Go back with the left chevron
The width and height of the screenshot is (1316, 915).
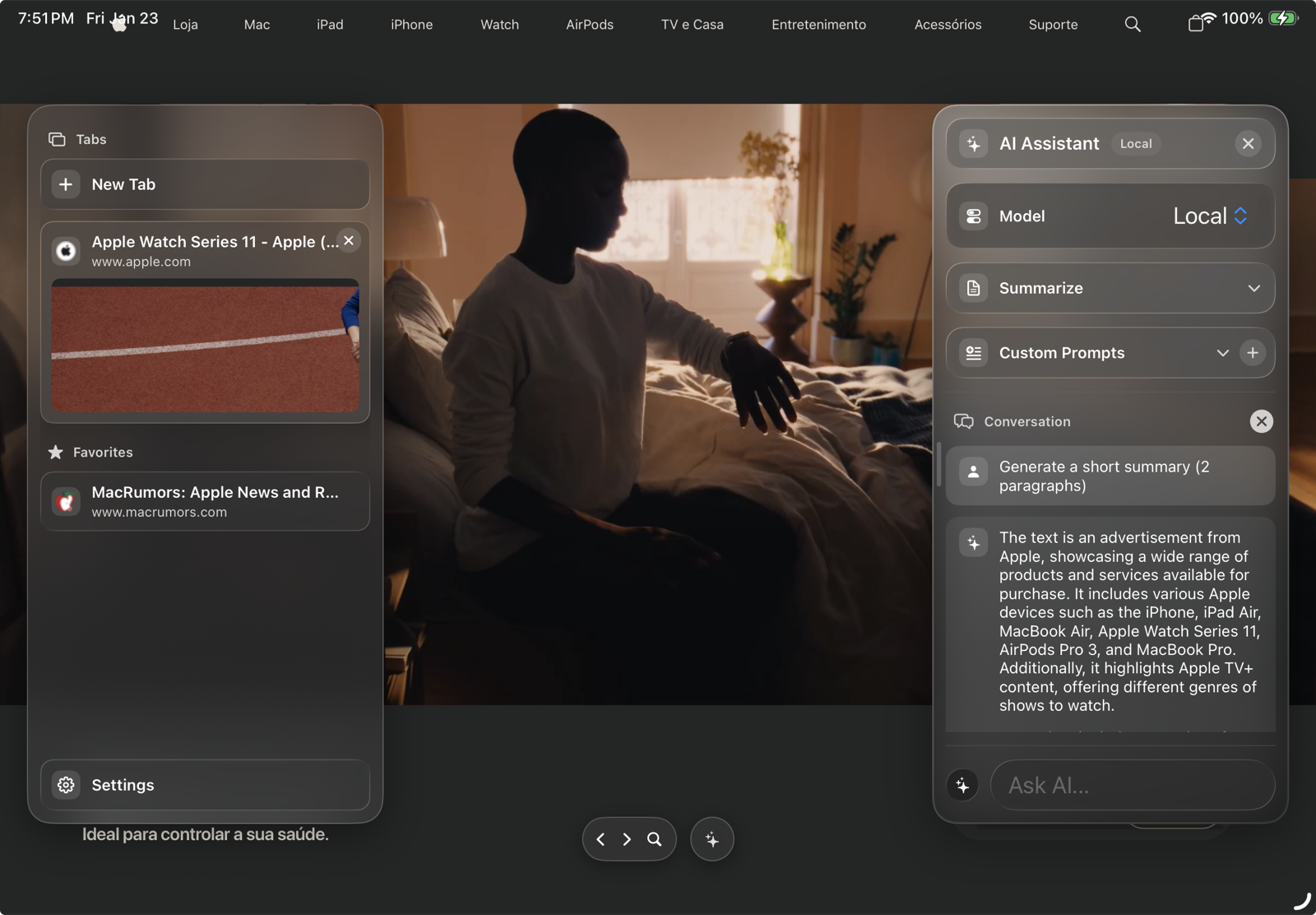(x=600, y=839)
